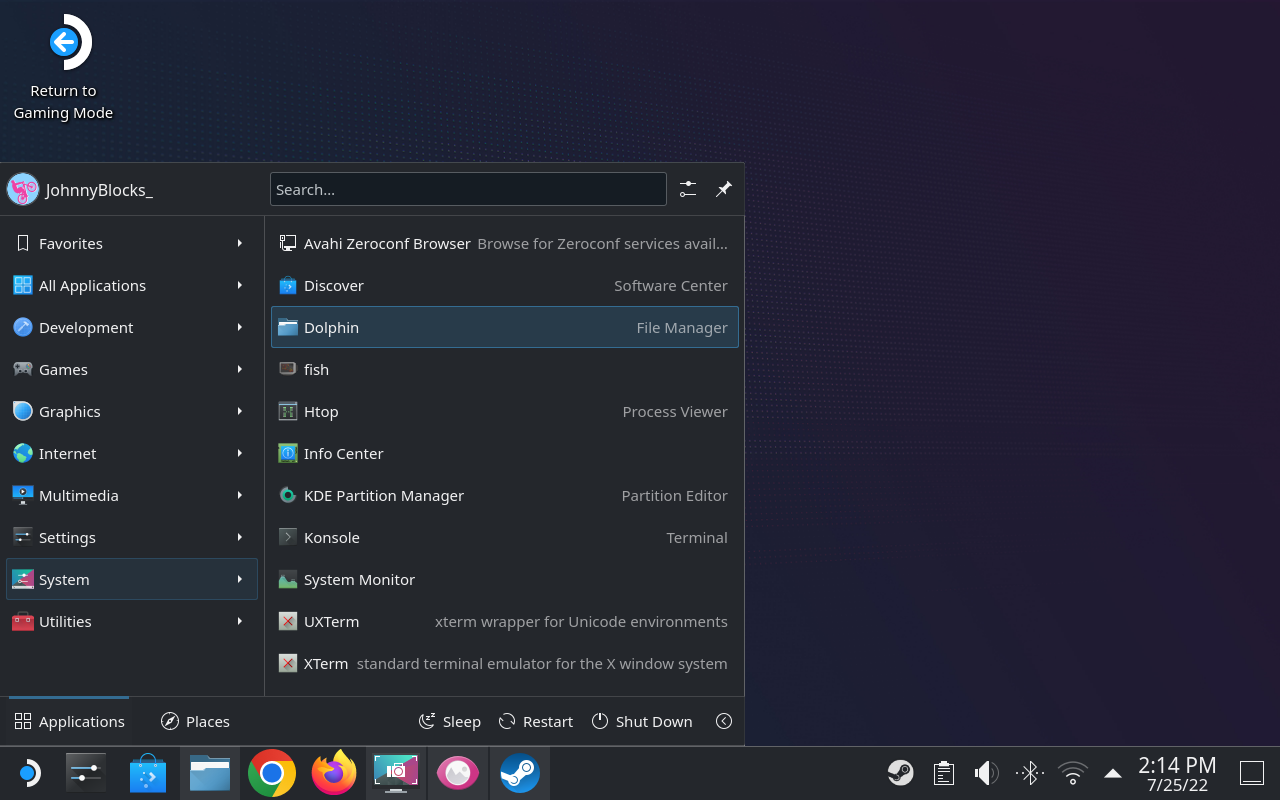Launch the UXTerm icon
1280x800 pixels.
pos(288,621)
